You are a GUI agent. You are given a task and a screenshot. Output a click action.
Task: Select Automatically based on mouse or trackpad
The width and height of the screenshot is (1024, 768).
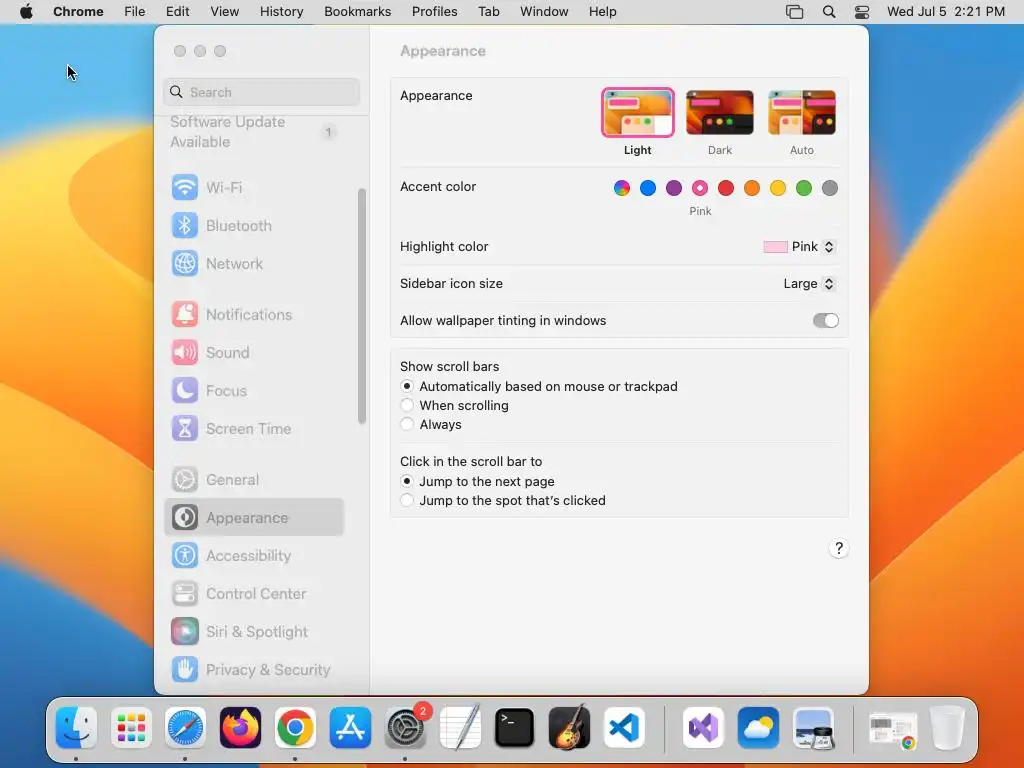(x=407, y=387)
